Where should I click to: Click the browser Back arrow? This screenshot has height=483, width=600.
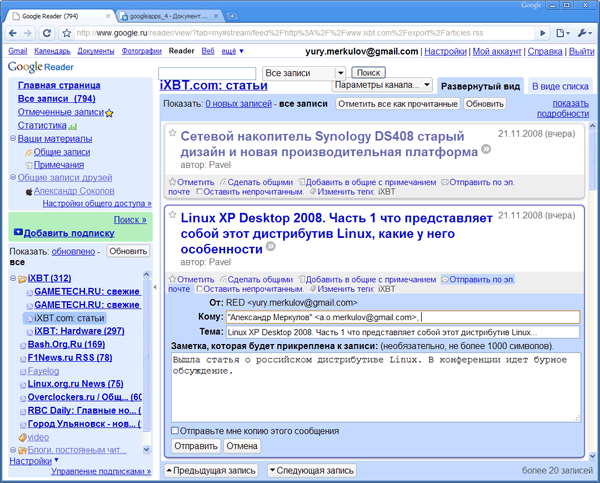[13, 33]
